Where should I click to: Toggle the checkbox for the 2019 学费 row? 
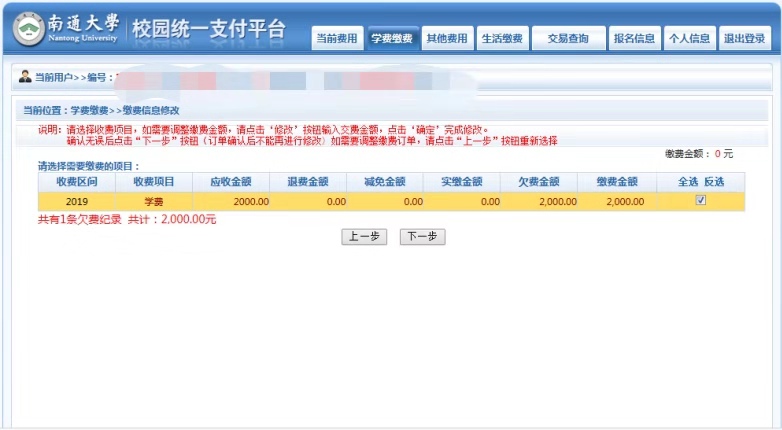pyautogui.click(x=701, y=200)
